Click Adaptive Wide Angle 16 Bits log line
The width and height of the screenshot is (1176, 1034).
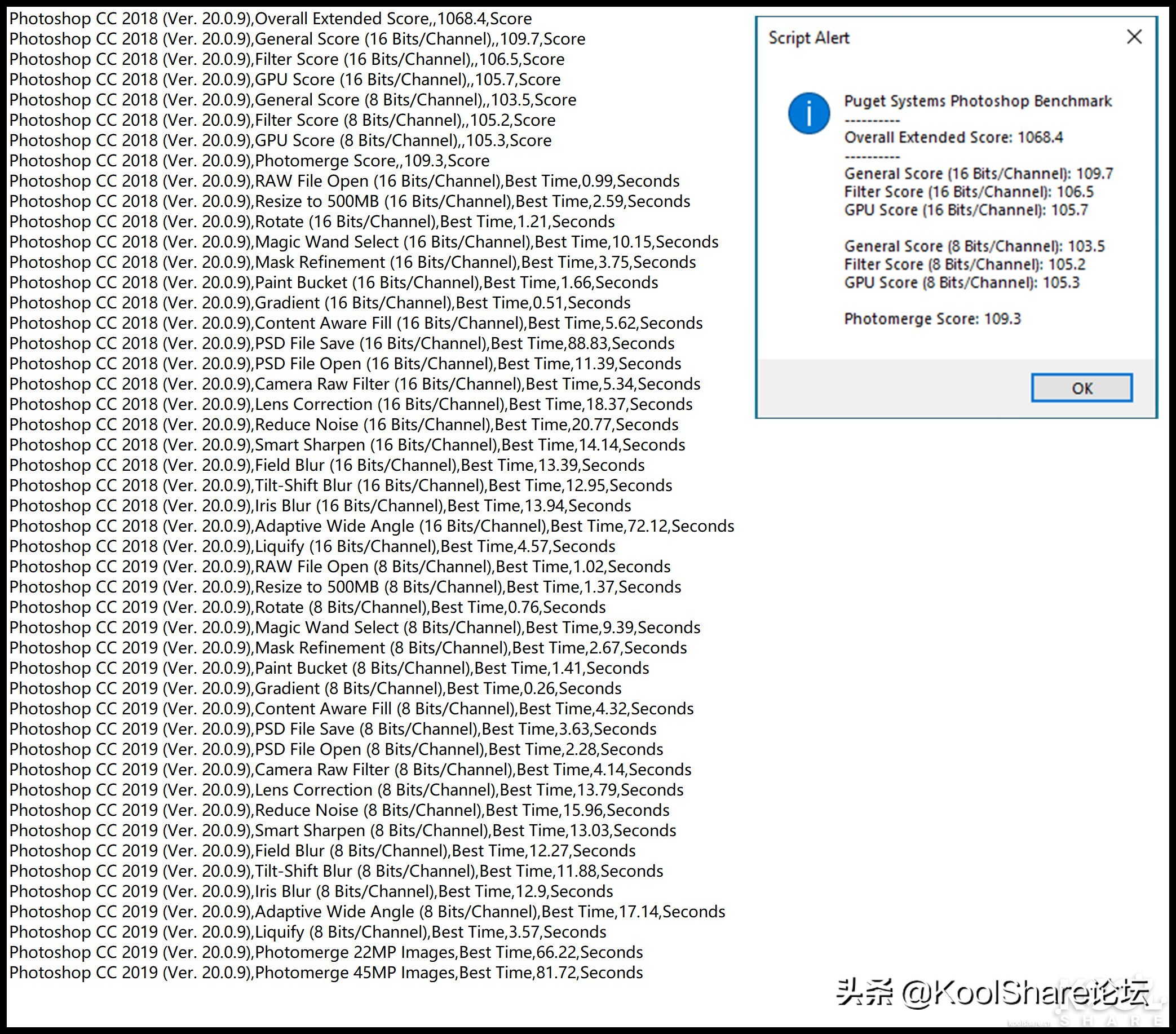coord(372,526)
